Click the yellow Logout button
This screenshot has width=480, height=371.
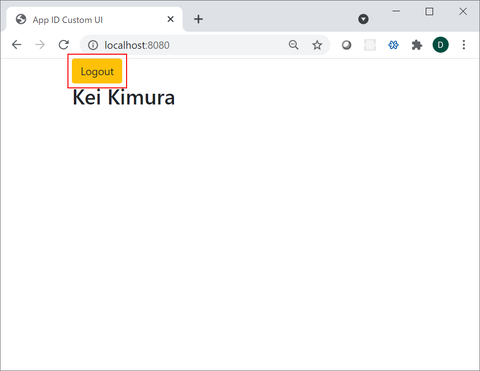point(97,71)
